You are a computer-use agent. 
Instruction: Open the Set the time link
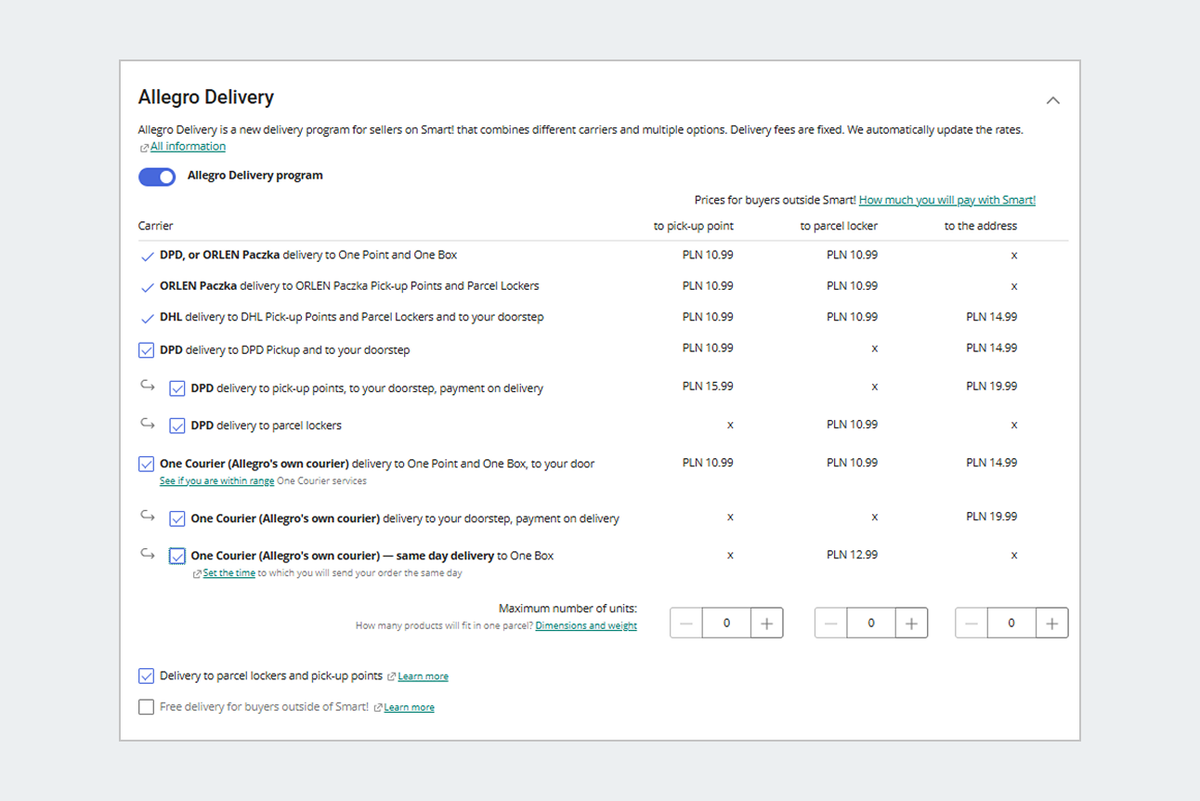tap(229, 573)
